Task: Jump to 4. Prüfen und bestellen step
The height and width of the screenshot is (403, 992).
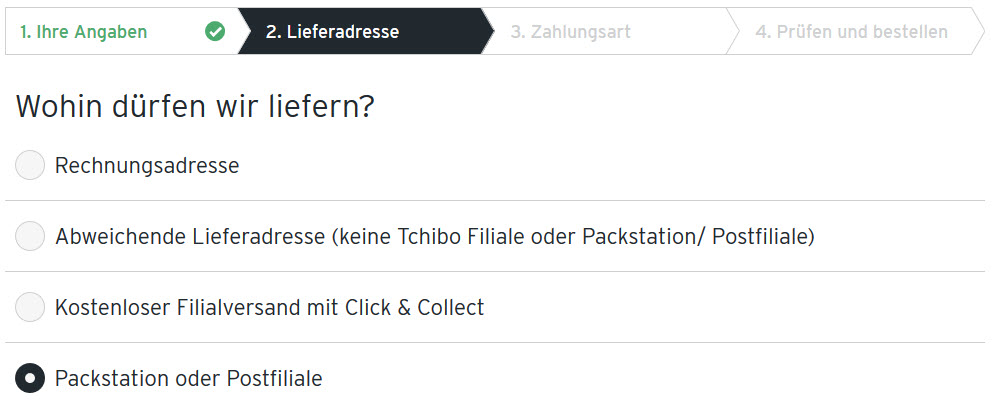Action: point(851,32)
